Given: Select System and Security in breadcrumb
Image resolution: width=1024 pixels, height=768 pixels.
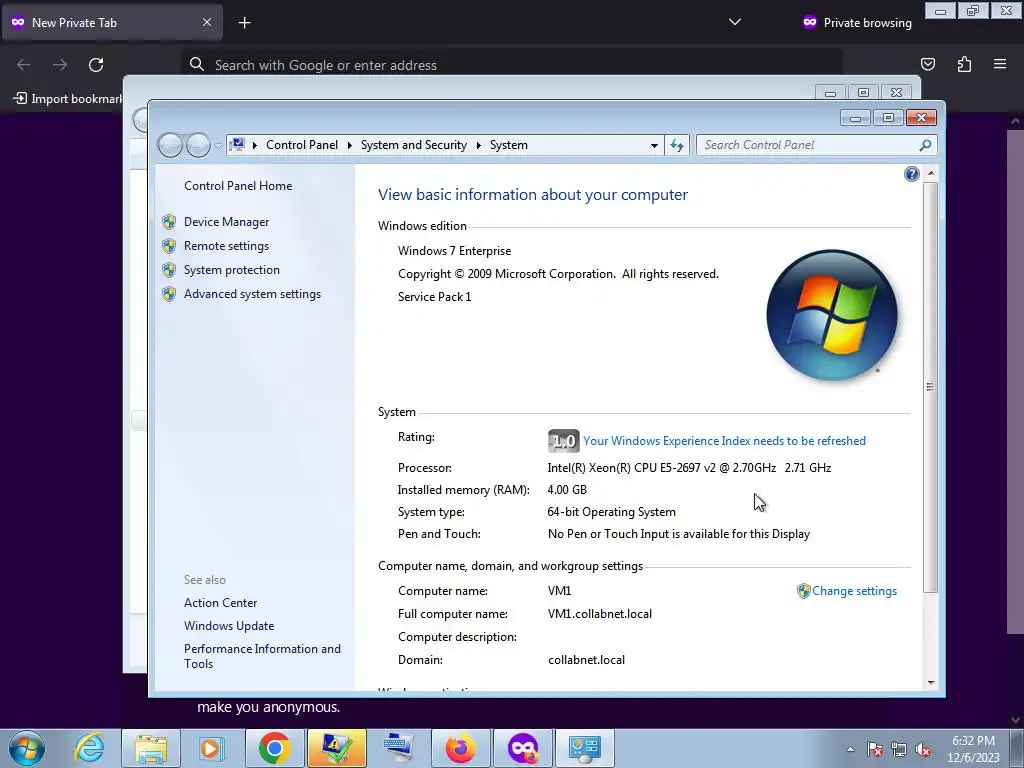Looking at the screenshot, I should click(x=413, y=145).
